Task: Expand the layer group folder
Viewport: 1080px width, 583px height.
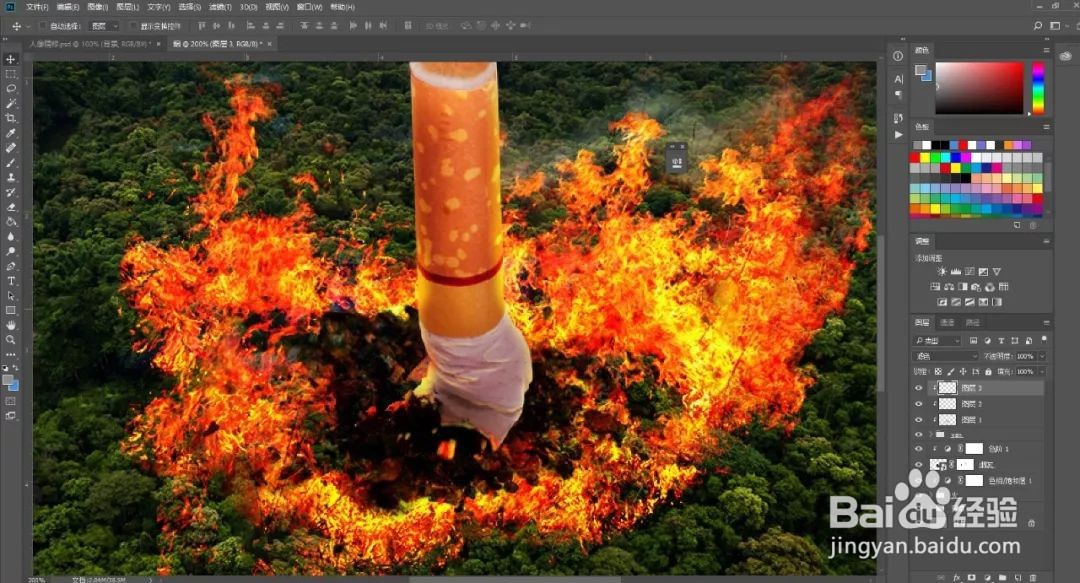Action: click(x=931, y=435)
